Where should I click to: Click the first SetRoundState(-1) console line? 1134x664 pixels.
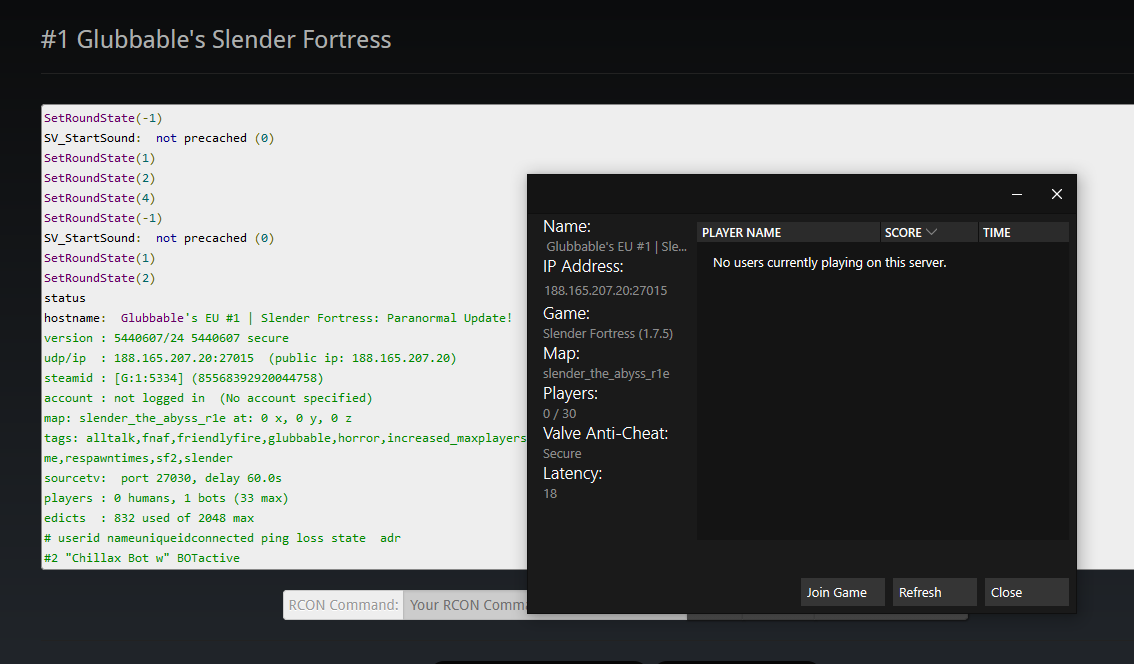tap(103, 118)
